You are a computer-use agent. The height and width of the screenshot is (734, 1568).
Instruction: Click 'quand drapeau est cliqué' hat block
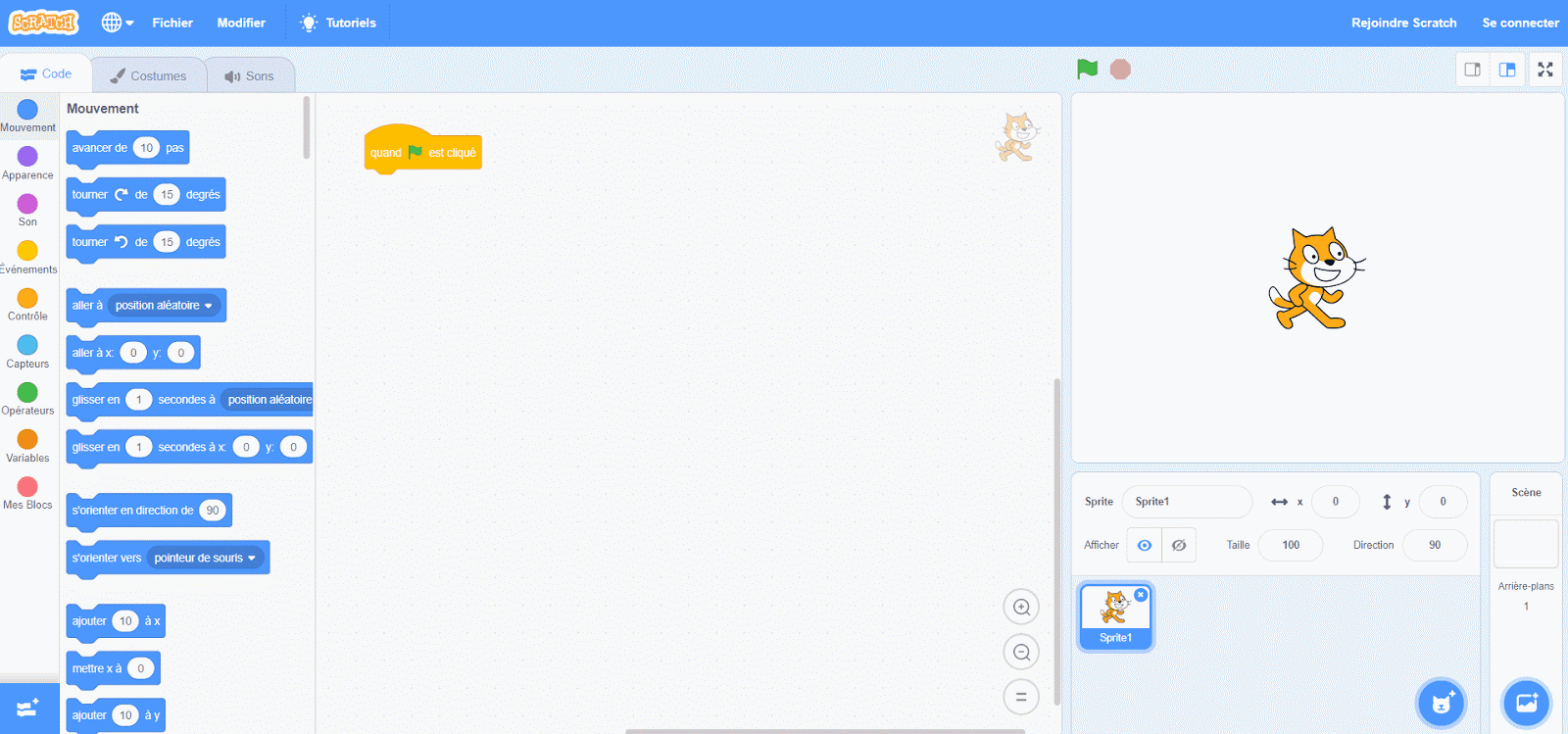(x=423, y=150)
